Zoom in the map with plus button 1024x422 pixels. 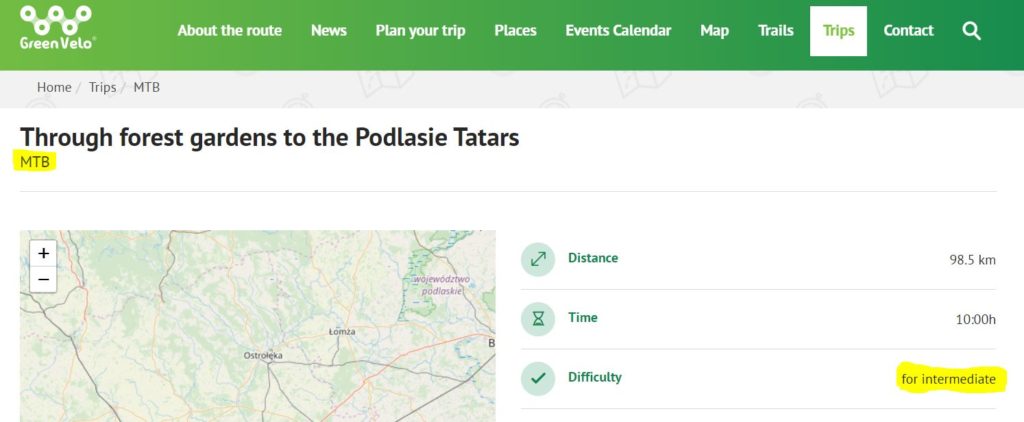point(43,253)
